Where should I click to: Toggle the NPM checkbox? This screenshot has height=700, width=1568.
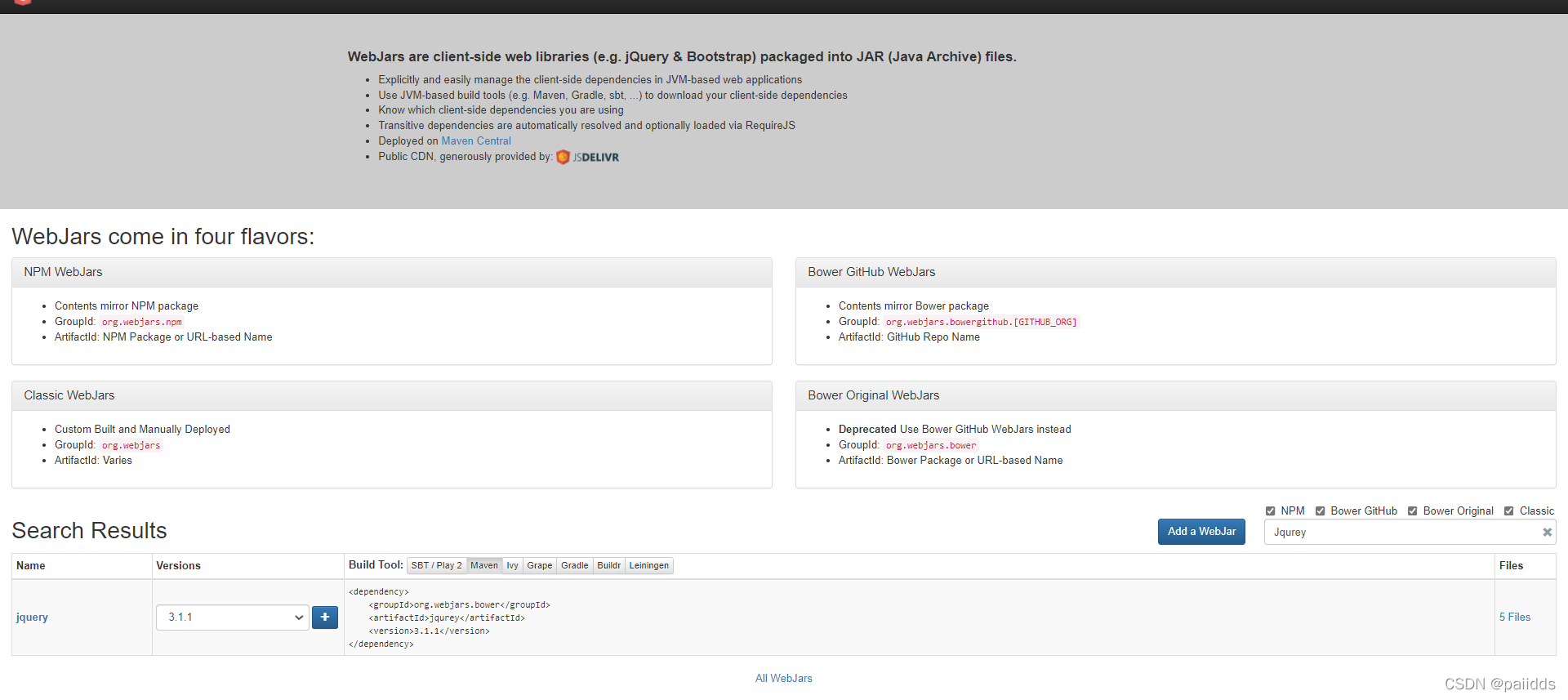[1270, 511]
